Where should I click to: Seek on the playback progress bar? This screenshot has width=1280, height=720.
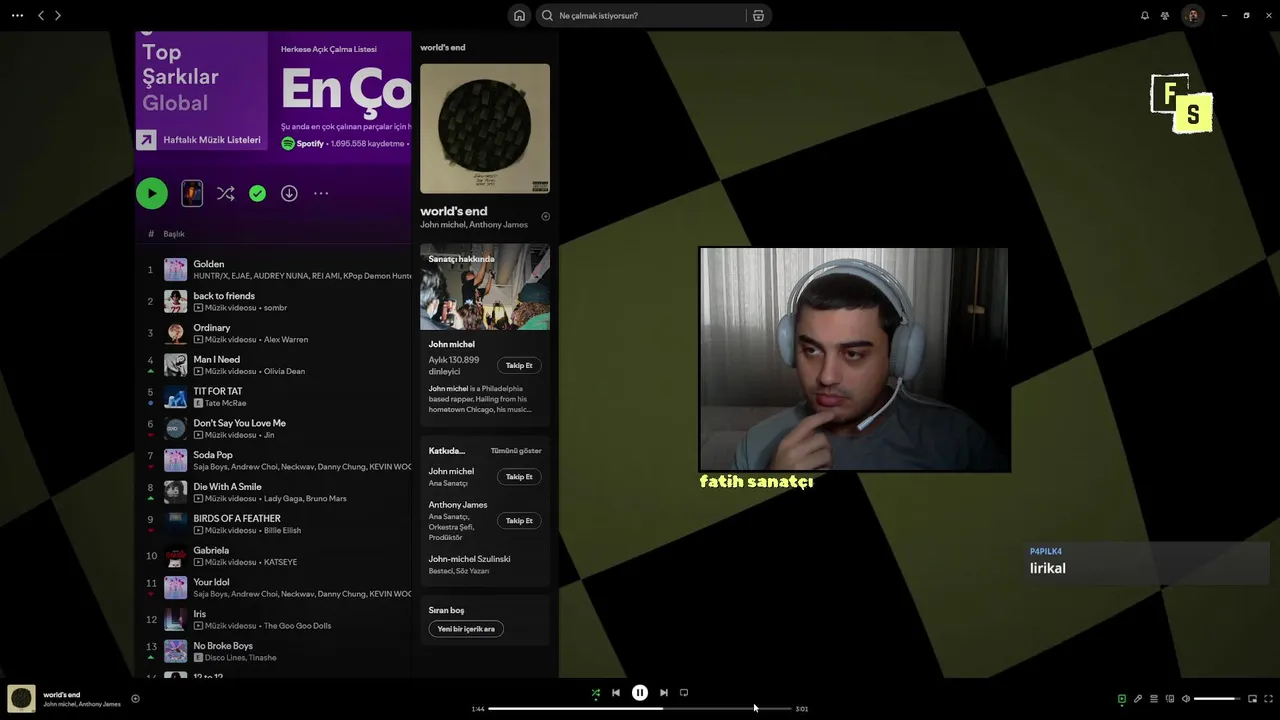coord(639,708)
